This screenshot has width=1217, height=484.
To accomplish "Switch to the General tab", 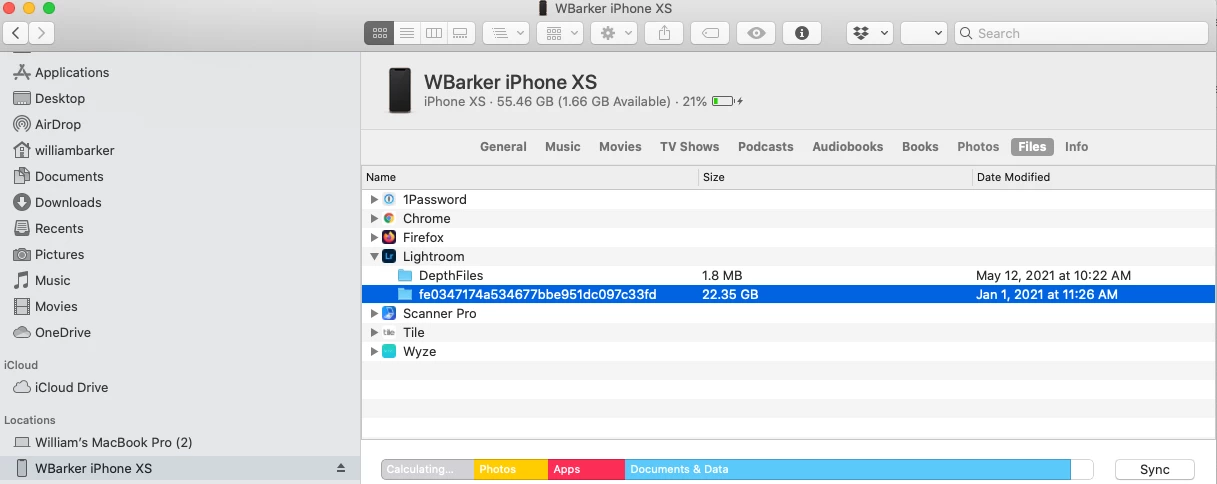I will pos(503,146).
